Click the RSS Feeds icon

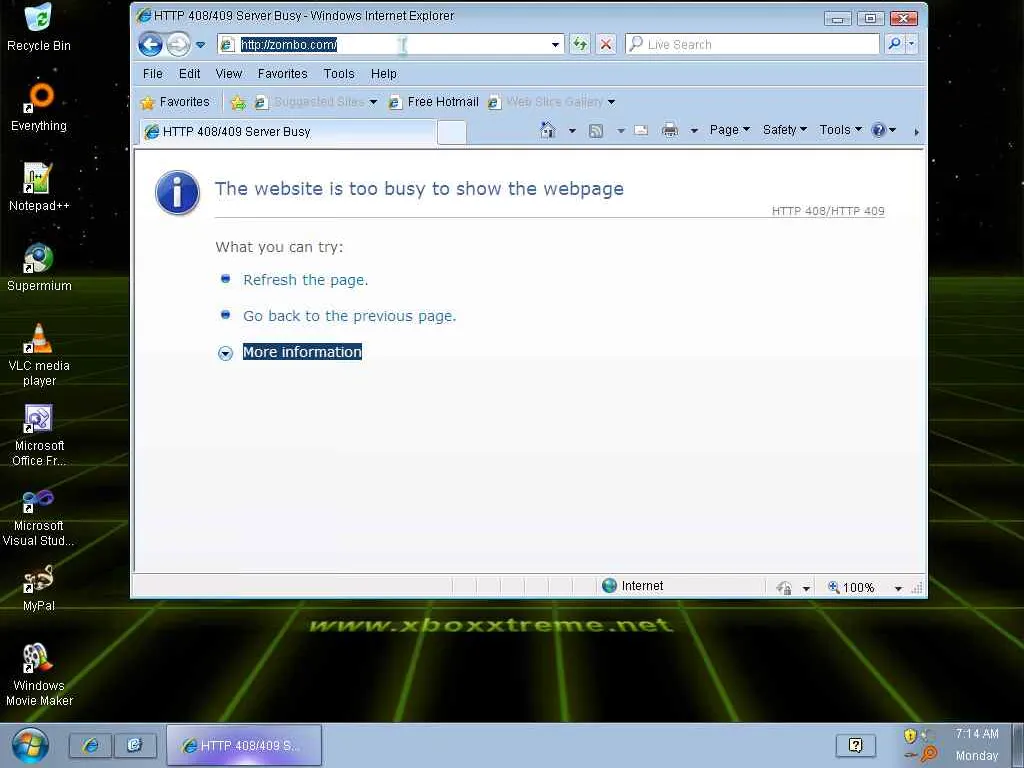click(596, 131)
